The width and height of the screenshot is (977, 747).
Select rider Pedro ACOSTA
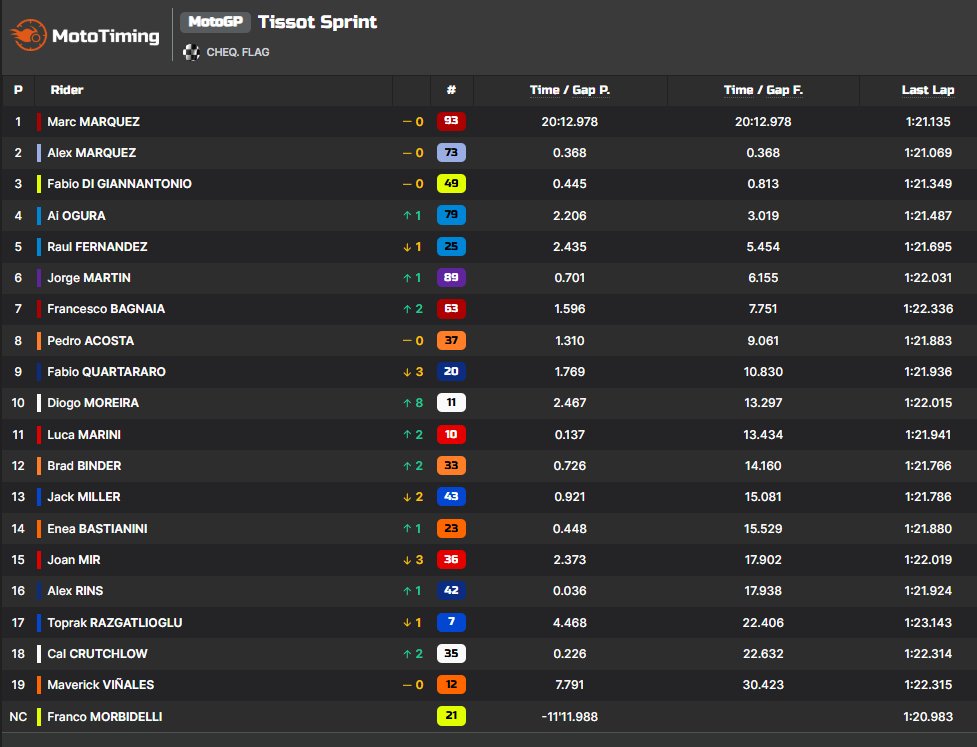point(90,341)
